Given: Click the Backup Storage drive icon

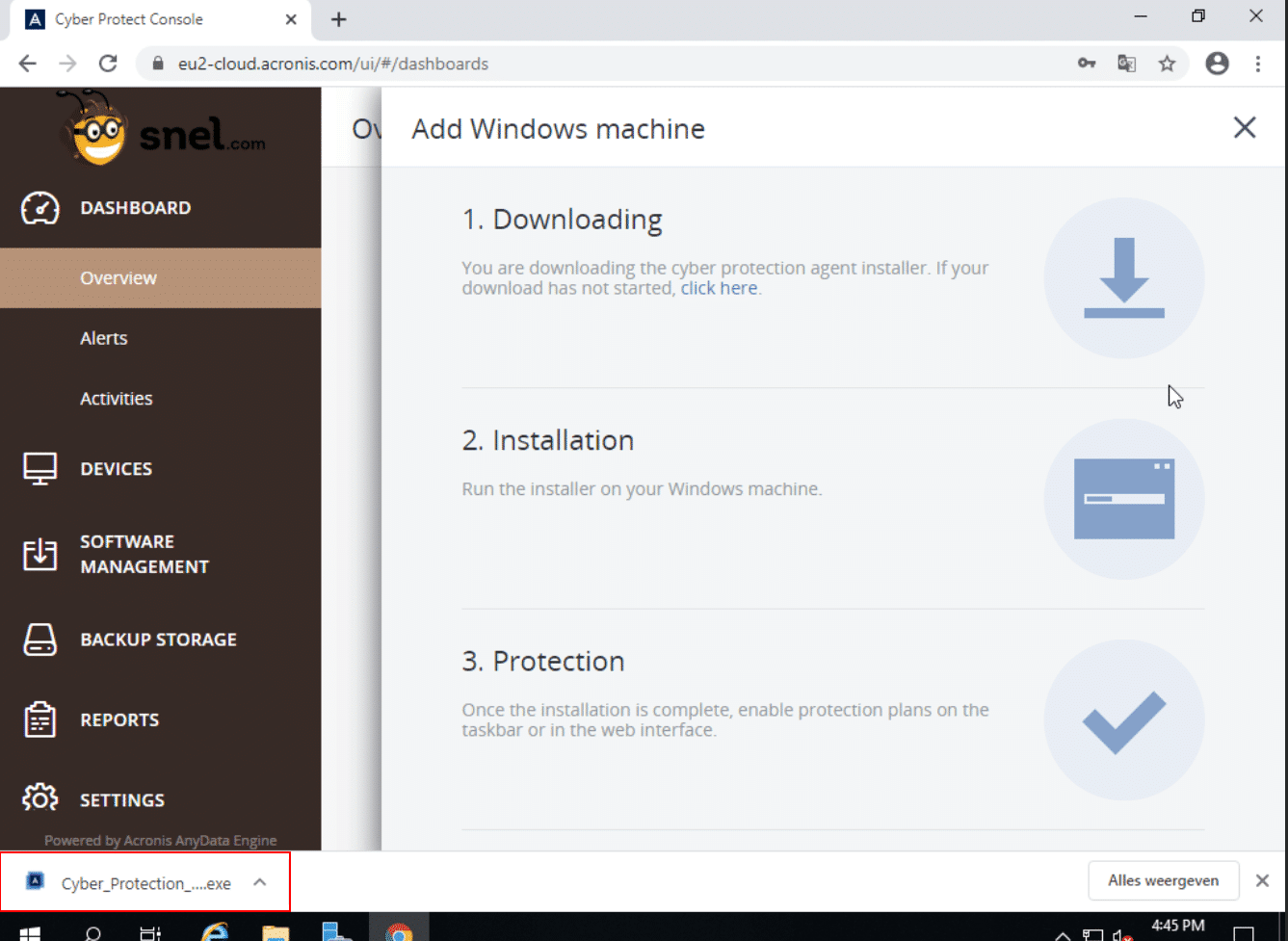Looking at the screenshot, I should (x=40, y=640).
